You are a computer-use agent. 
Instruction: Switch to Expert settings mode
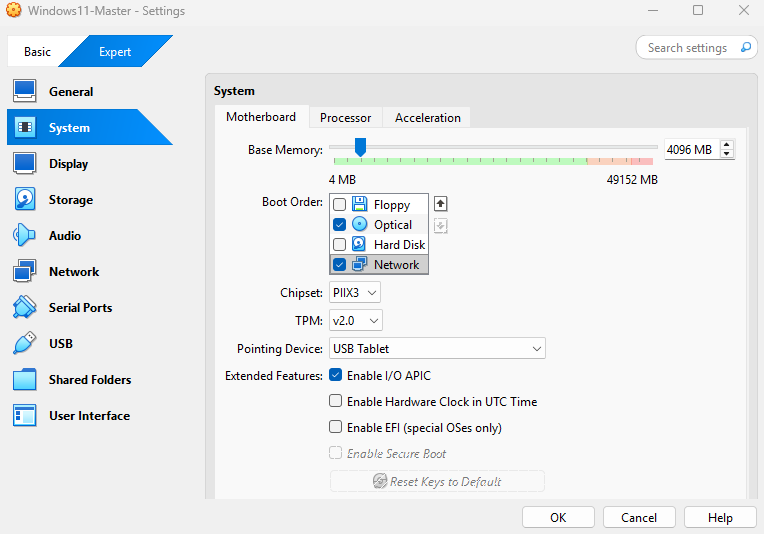coord(115,52)
